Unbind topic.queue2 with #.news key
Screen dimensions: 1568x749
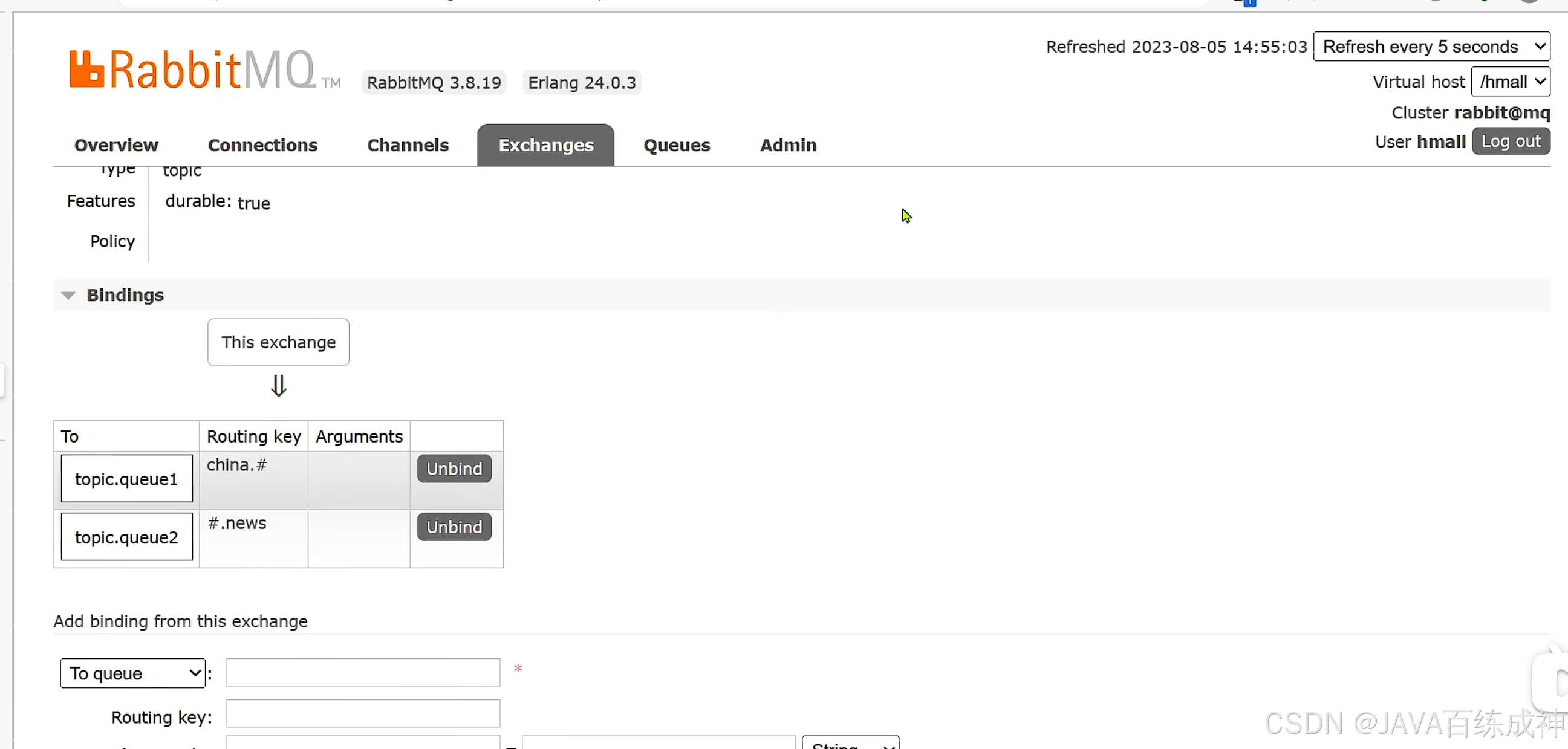(x=454, y=527)
